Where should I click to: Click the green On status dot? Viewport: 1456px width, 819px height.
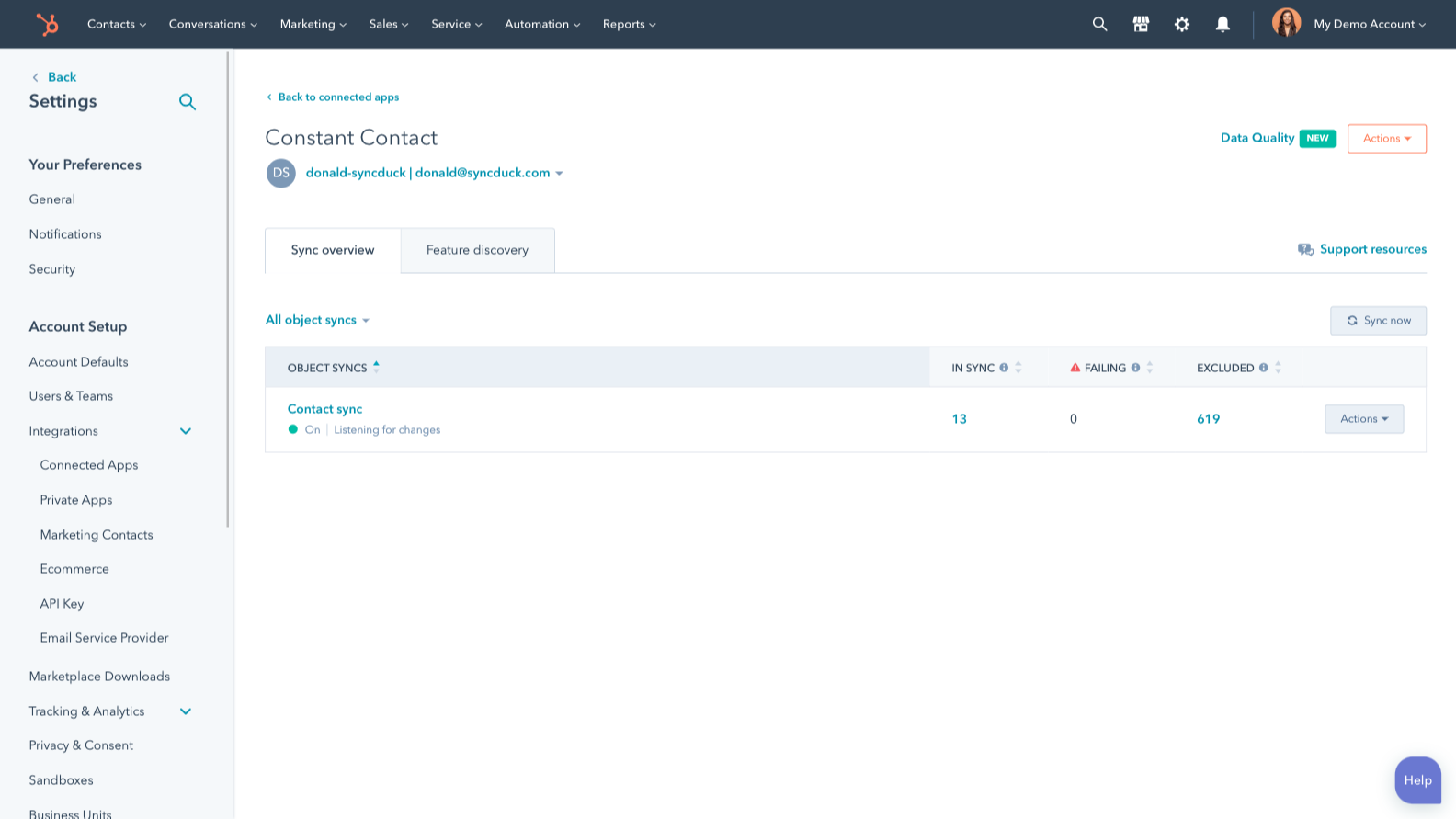(x=293, y=429)
